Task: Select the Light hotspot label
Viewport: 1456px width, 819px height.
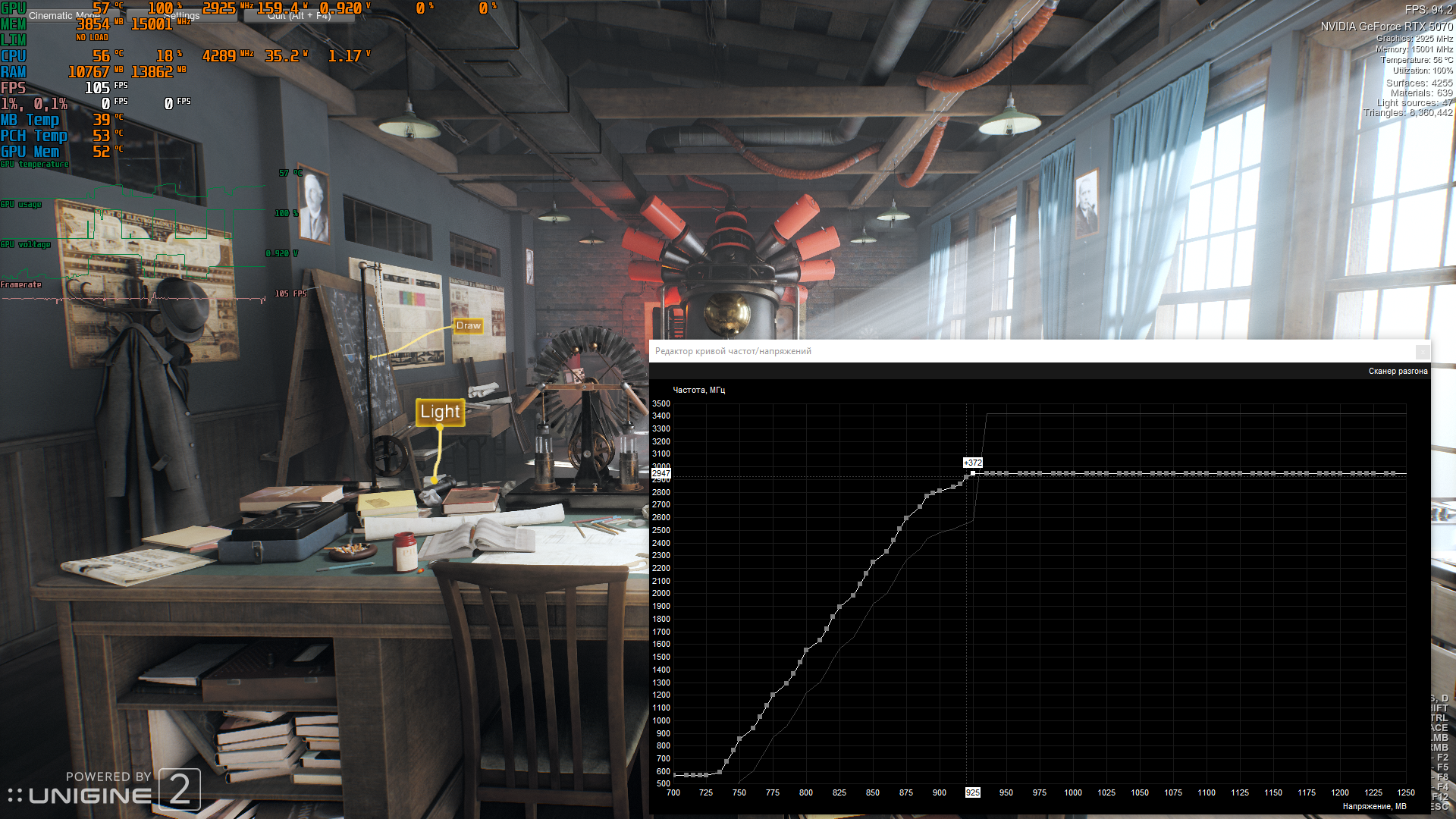Action: tap(440, 412)
